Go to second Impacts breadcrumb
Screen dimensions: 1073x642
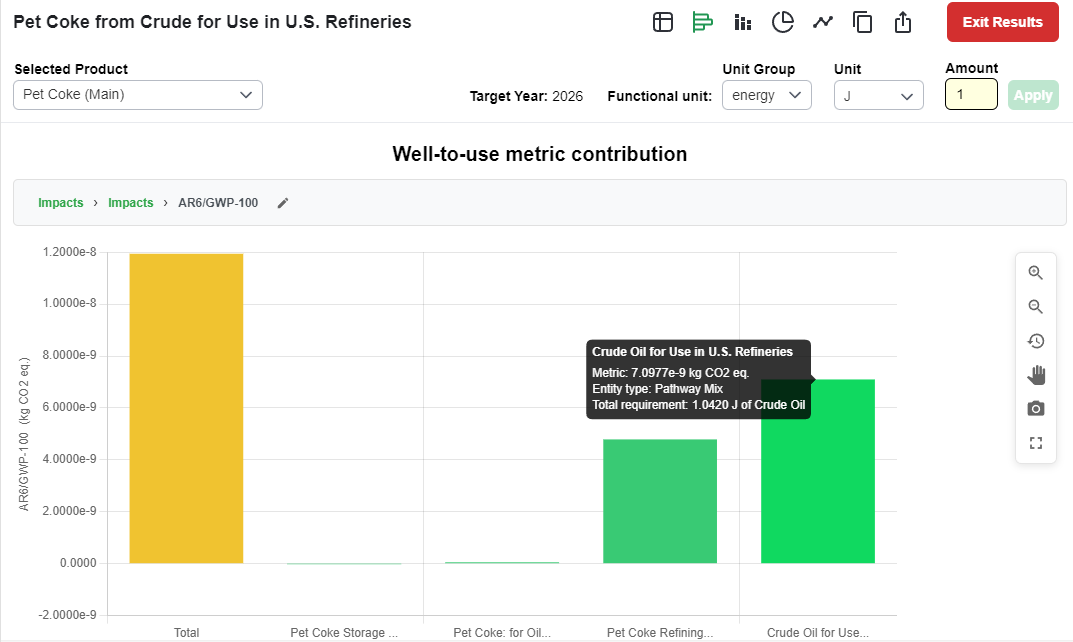click(x=131, y=203)
